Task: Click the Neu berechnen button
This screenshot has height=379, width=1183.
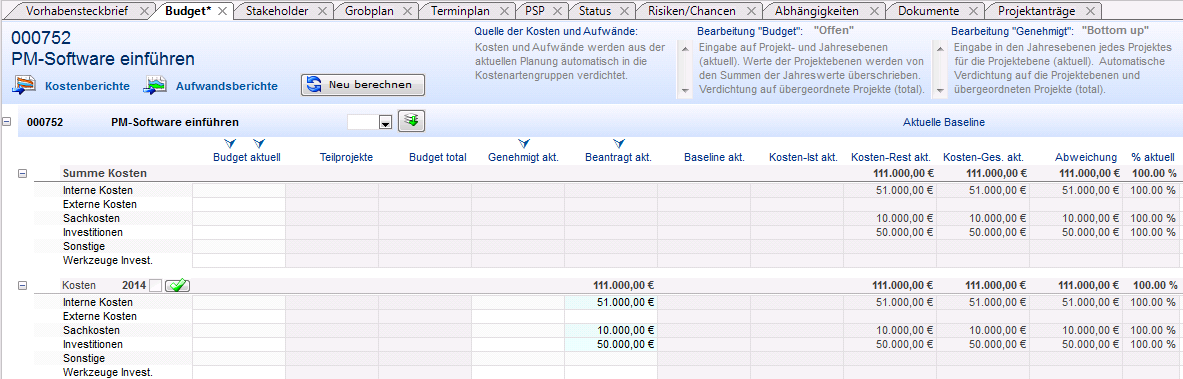Action: coord(363,85)
